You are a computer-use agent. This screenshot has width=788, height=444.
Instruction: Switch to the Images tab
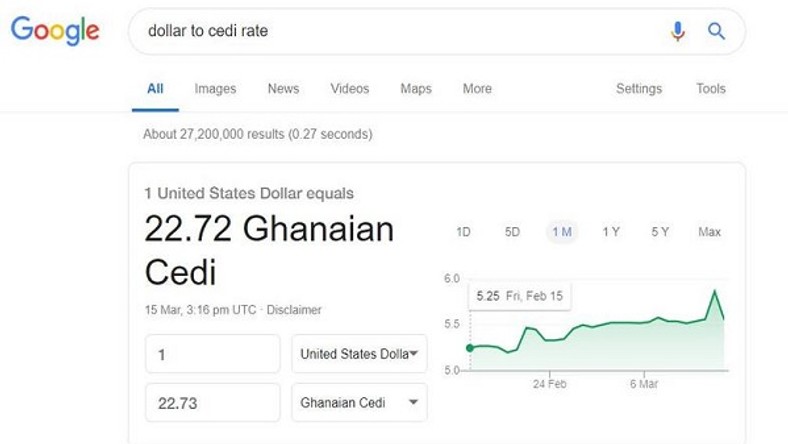pos(215,88)
